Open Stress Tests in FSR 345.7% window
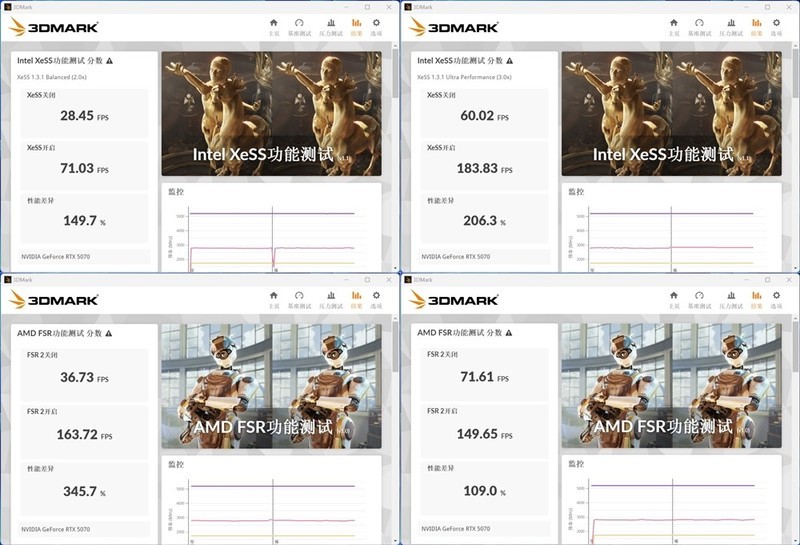Viewport: 800px width, 545px height. click(x=331, y=295)
